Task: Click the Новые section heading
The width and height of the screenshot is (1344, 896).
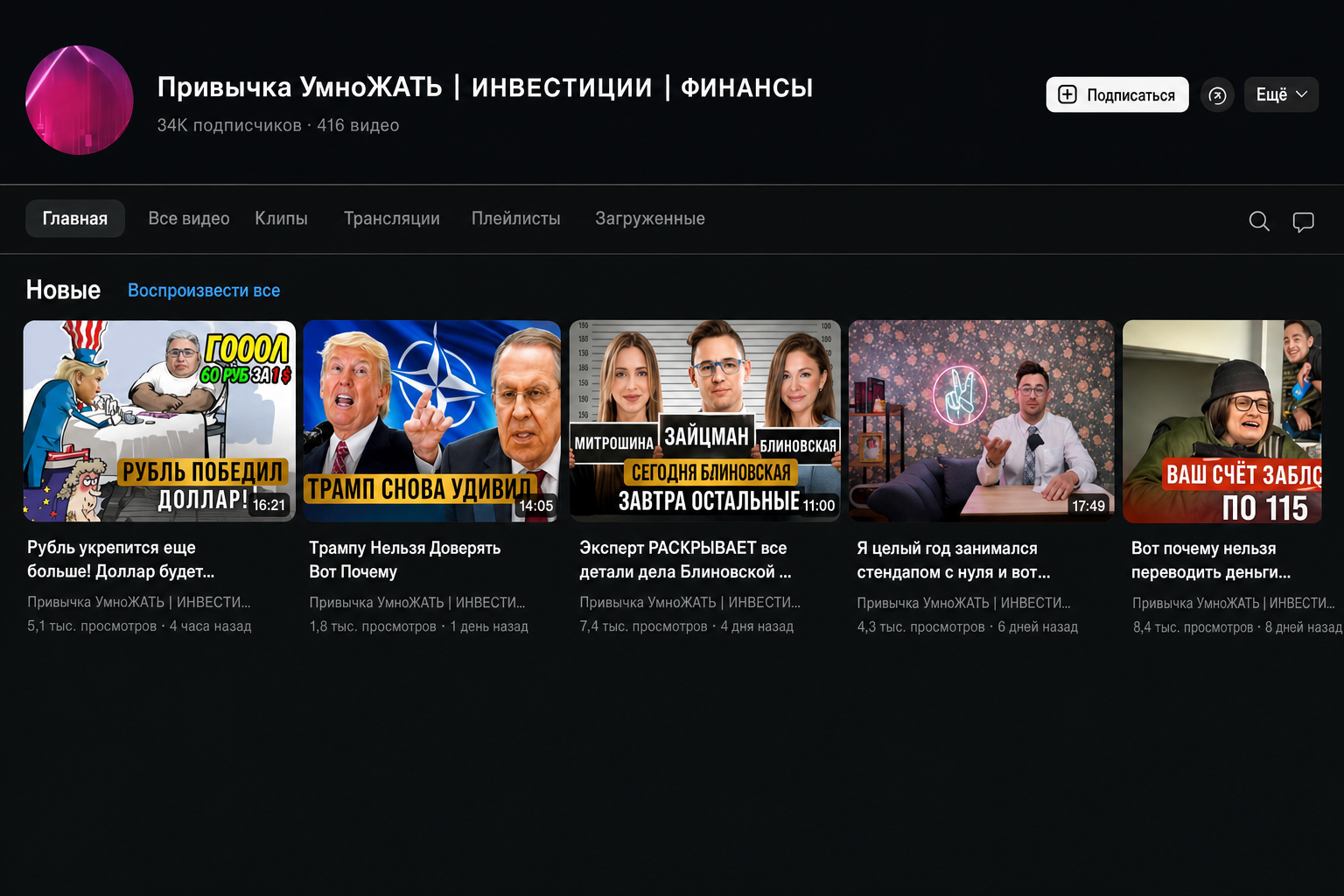Action: [x=64, y=290]
